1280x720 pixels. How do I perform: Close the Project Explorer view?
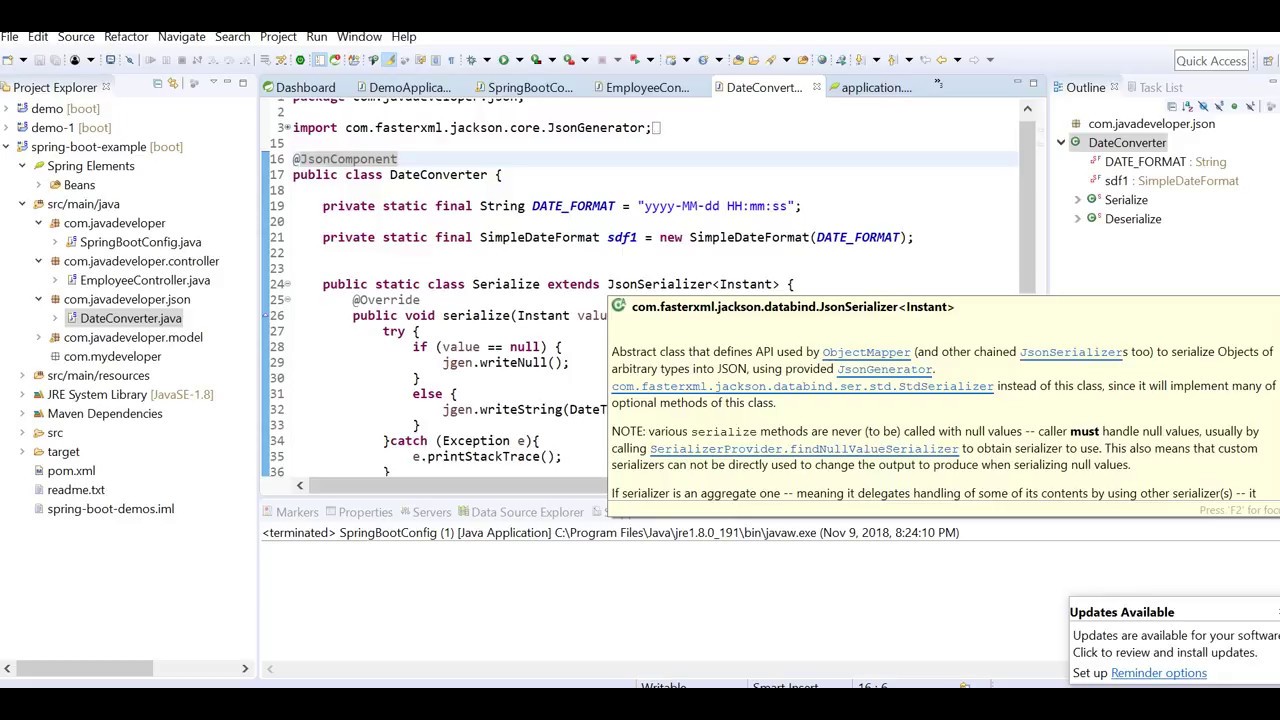coord(105,87)
